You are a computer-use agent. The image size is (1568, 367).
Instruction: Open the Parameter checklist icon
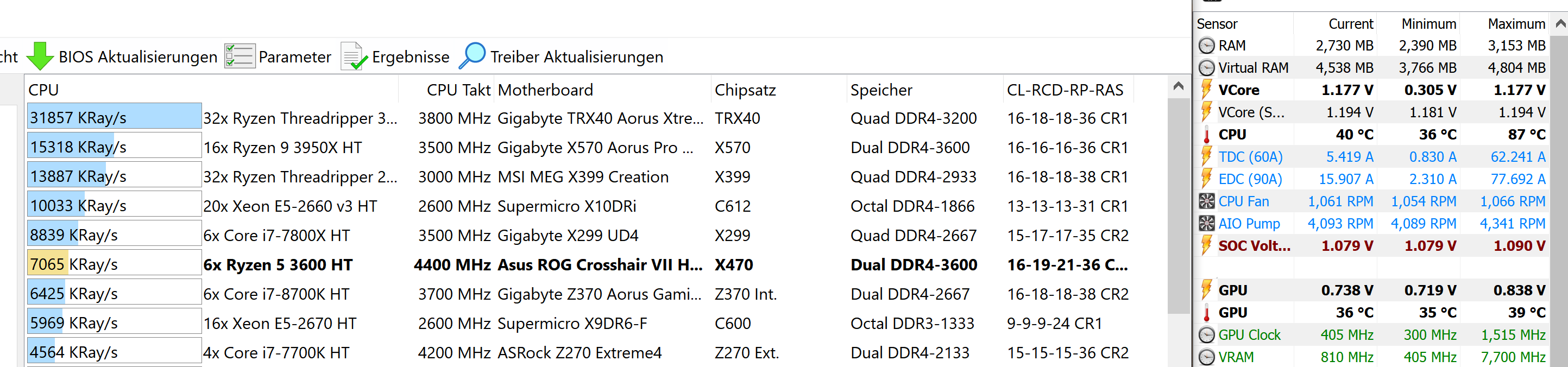tap(239, 56)
